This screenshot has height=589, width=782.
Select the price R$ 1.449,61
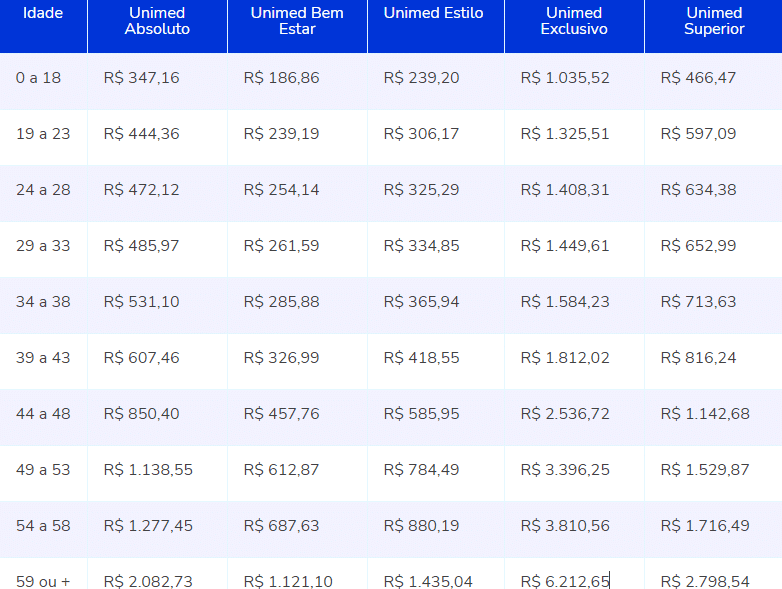pyautogui.click(x=565, y=245)
